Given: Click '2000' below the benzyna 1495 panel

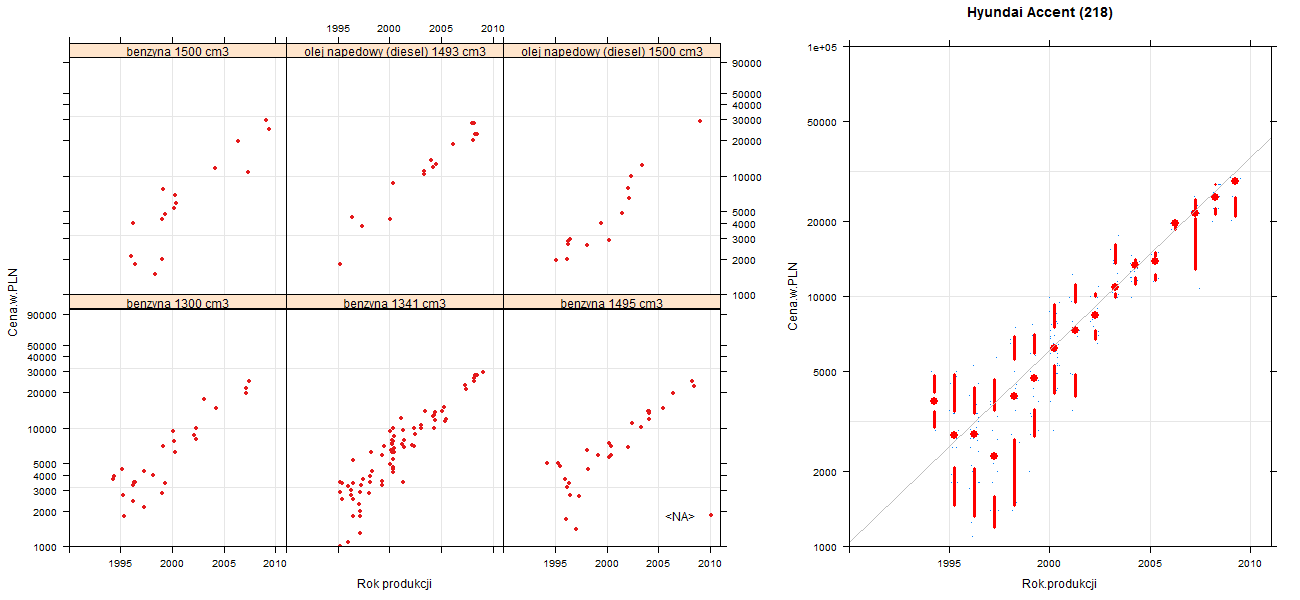Looking at the screenshot, I should coord(606,564).
